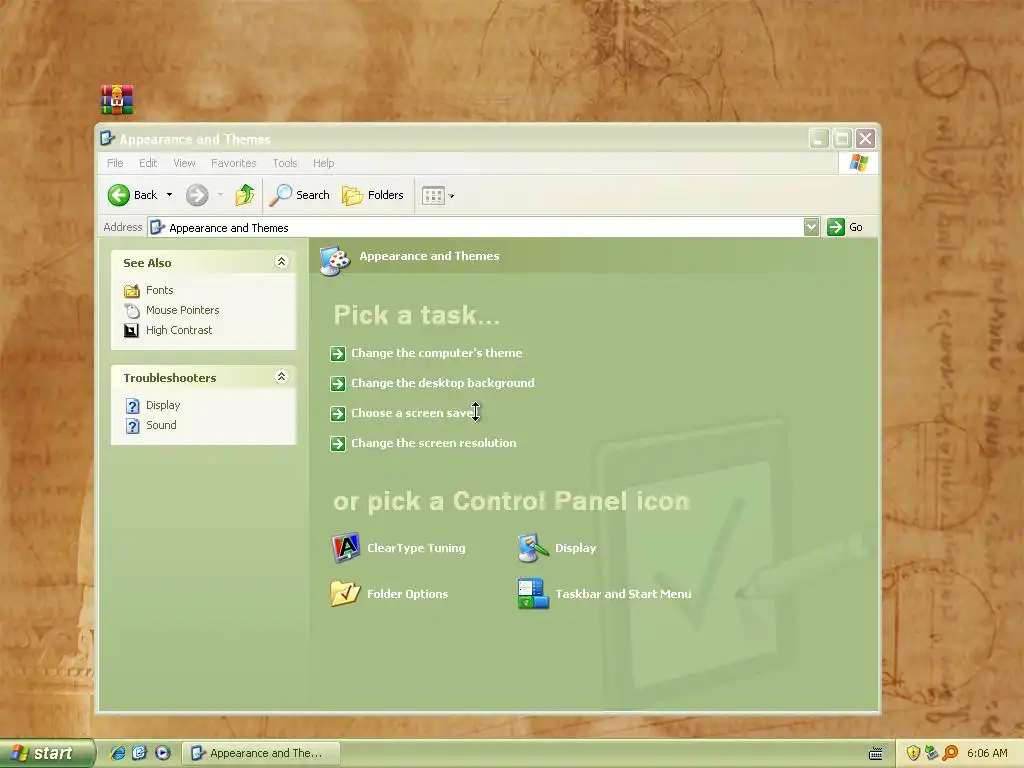Open the ClearType Tuning icon

345,548
